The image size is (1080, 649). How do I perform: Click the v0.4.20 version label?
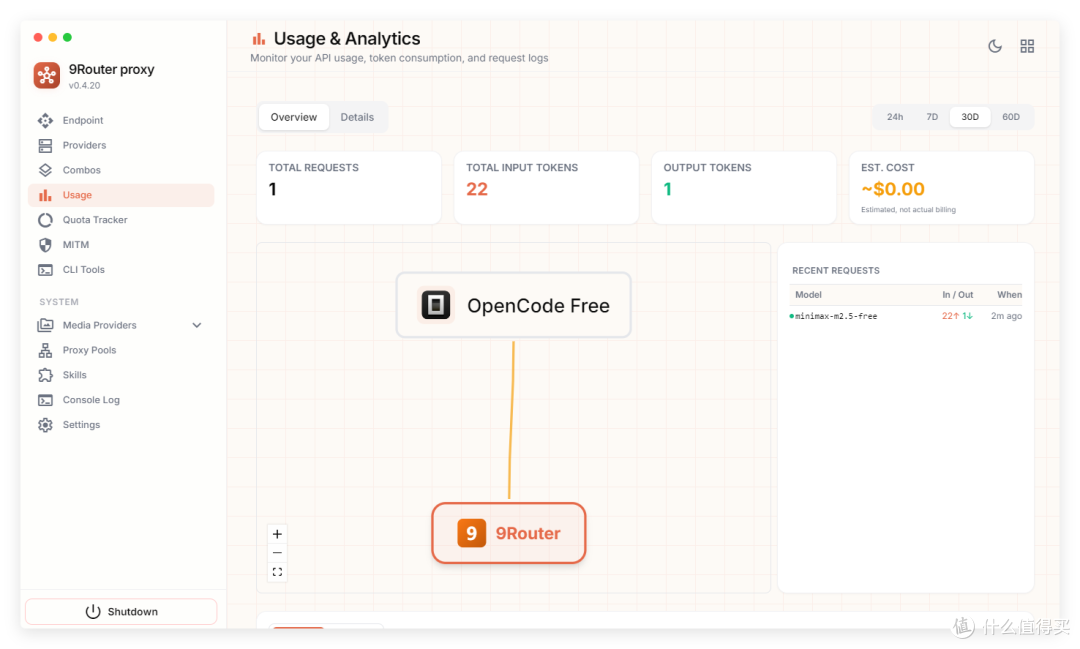84,85
